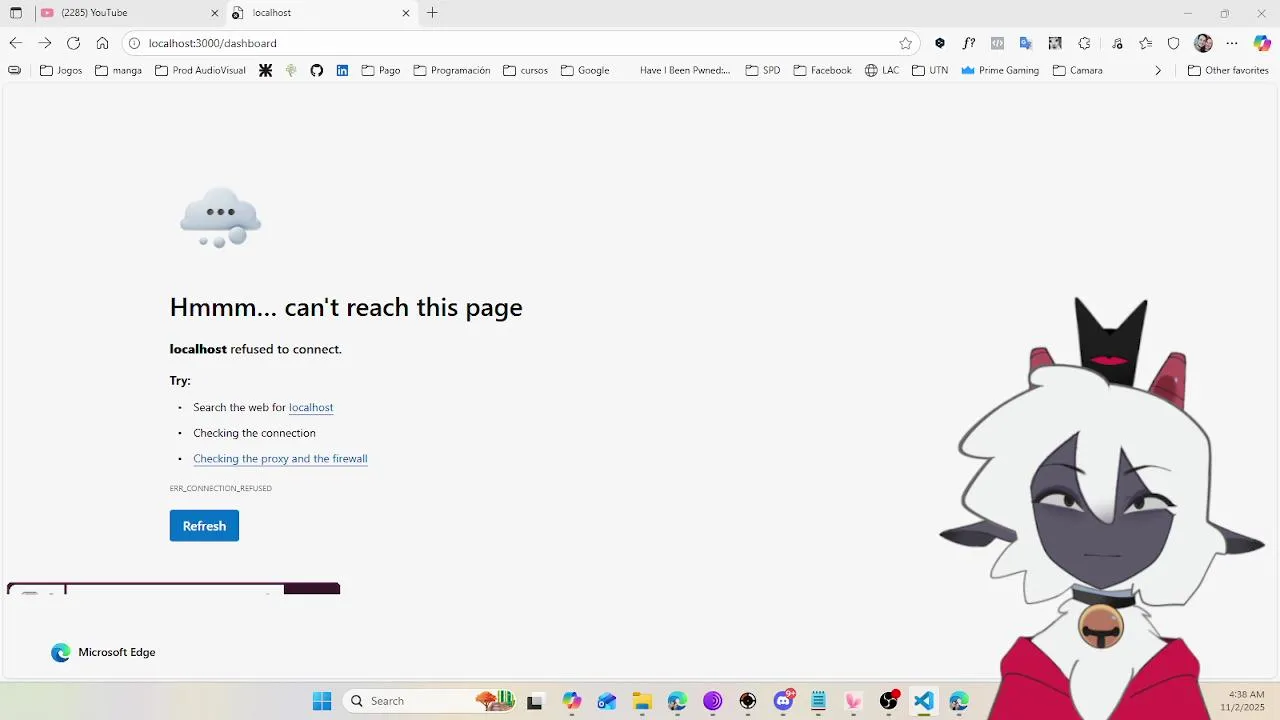Open Discord from the taskbar
1280x720 pixels.
click(x=783, y=701)
